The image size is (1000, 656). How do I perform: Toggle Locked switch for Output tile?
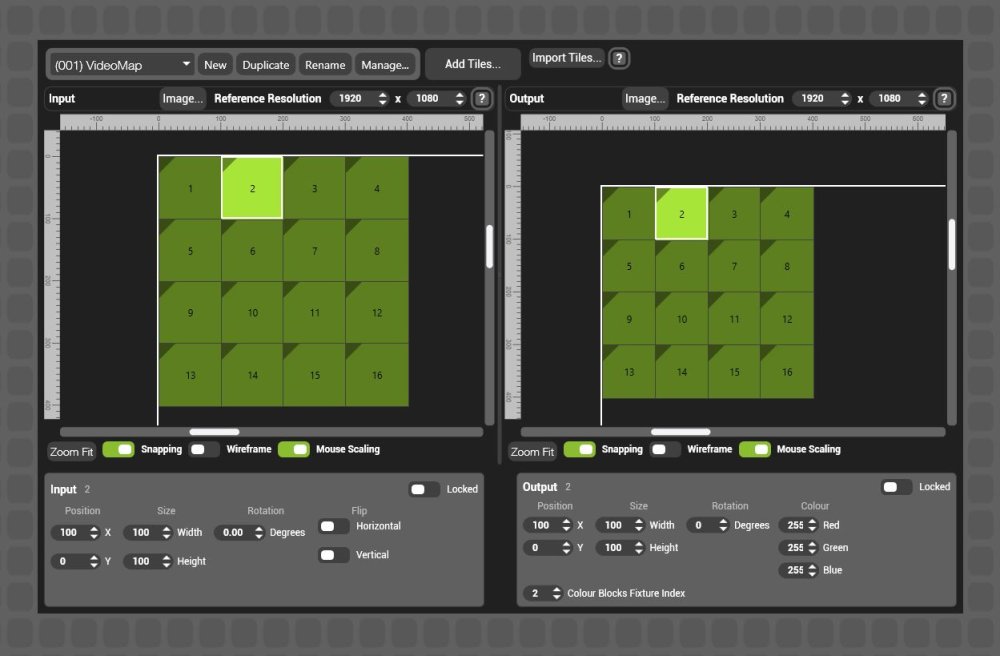click(896, 487)
